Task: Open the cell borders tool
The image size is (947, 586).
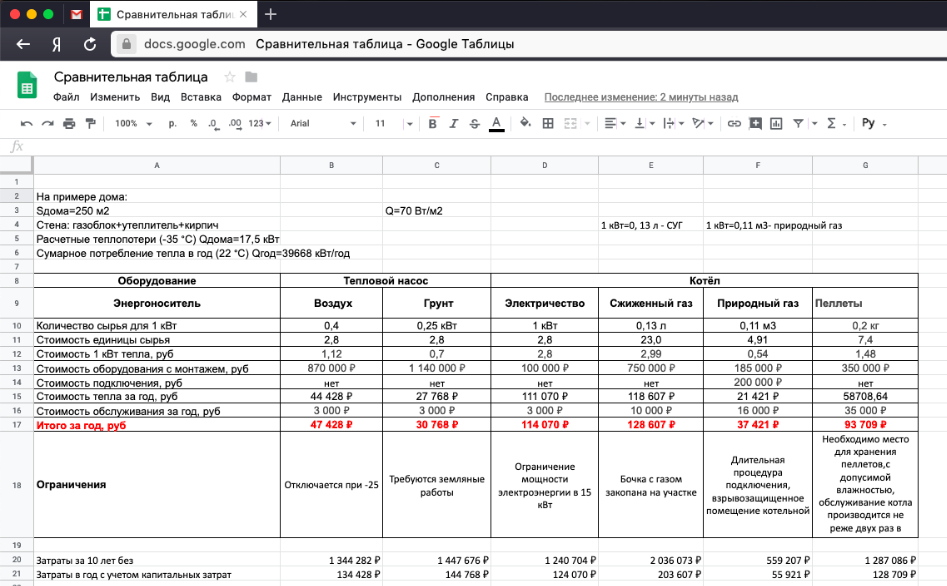Action: tap(548, 124)
